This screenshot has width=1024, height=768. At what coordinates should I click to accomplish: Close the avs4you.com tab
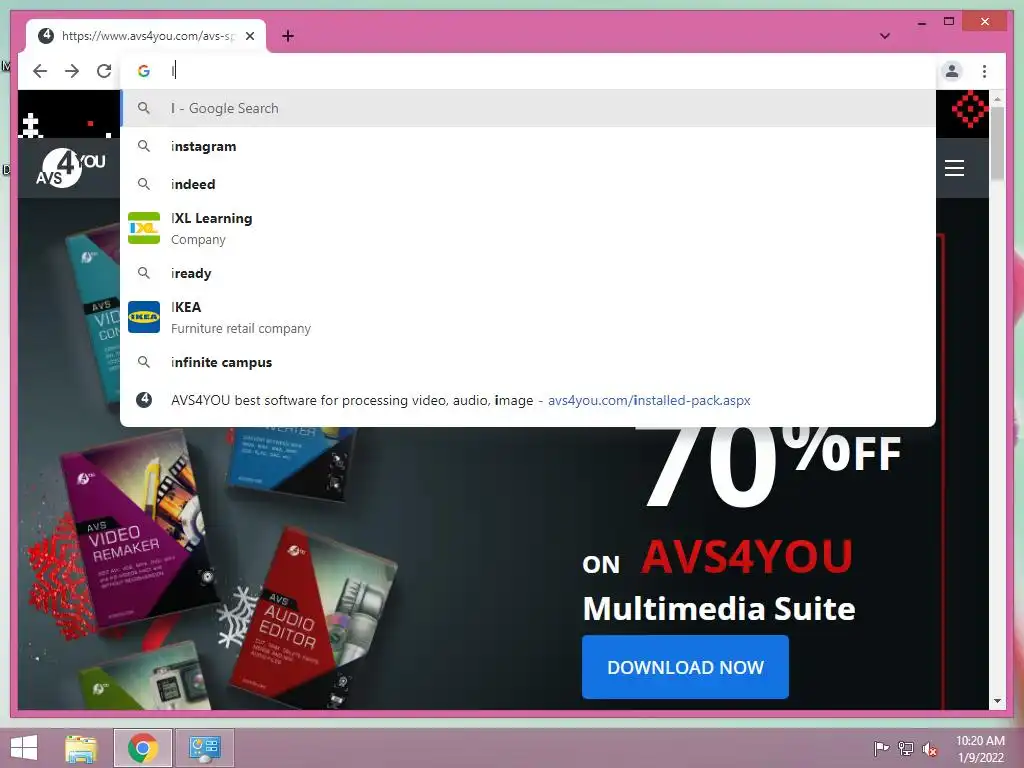249,36
